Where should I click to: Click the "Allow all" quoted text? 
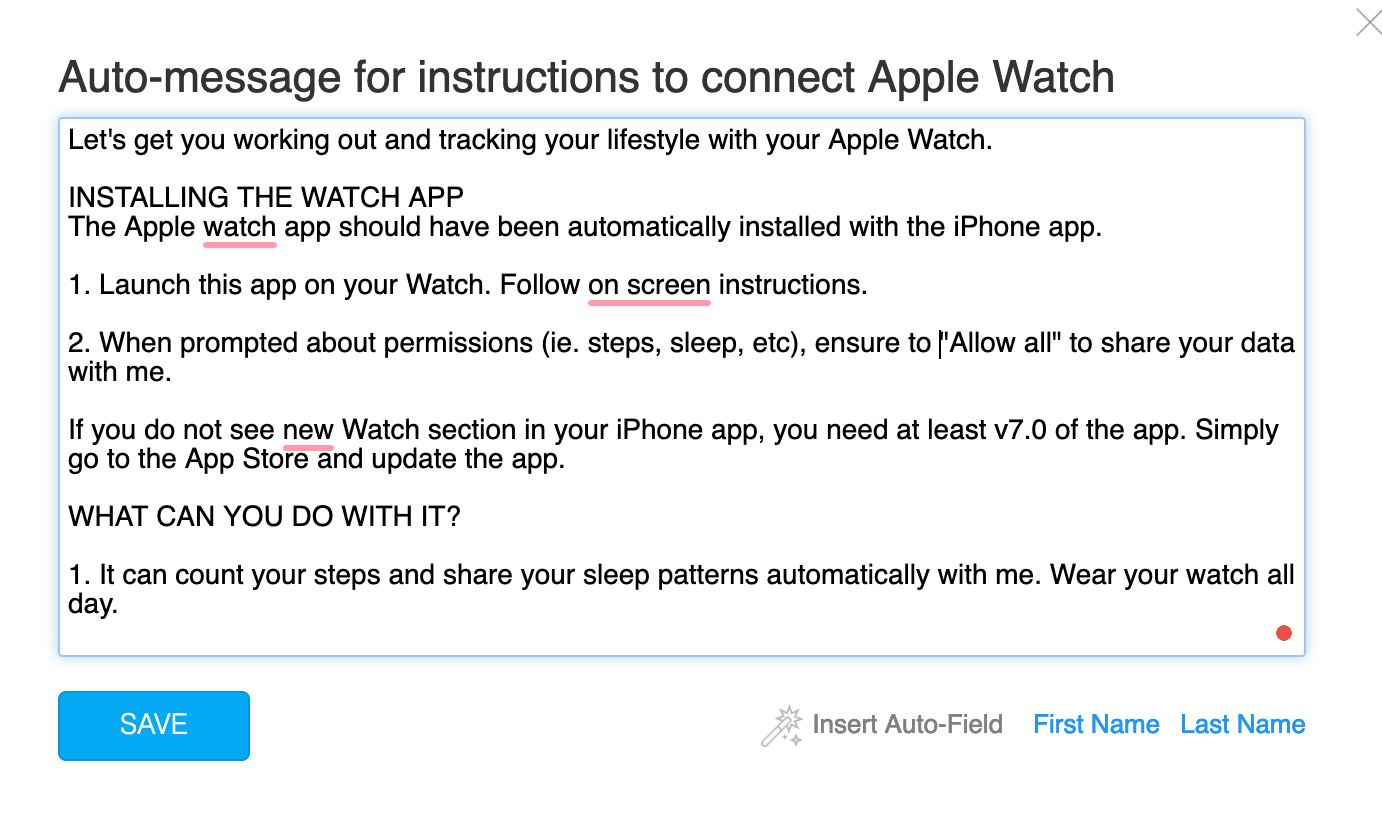[x=1003, y=343]
